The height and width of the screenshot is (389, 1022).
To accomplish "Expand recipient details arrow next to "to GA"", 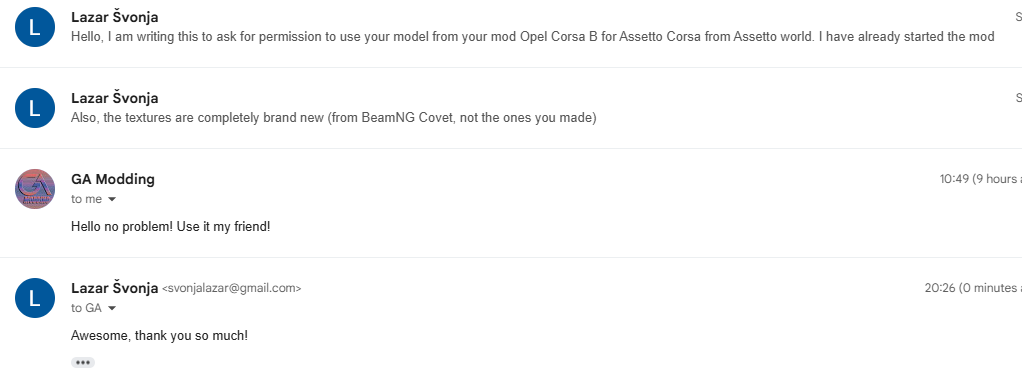I will [111, 308].
